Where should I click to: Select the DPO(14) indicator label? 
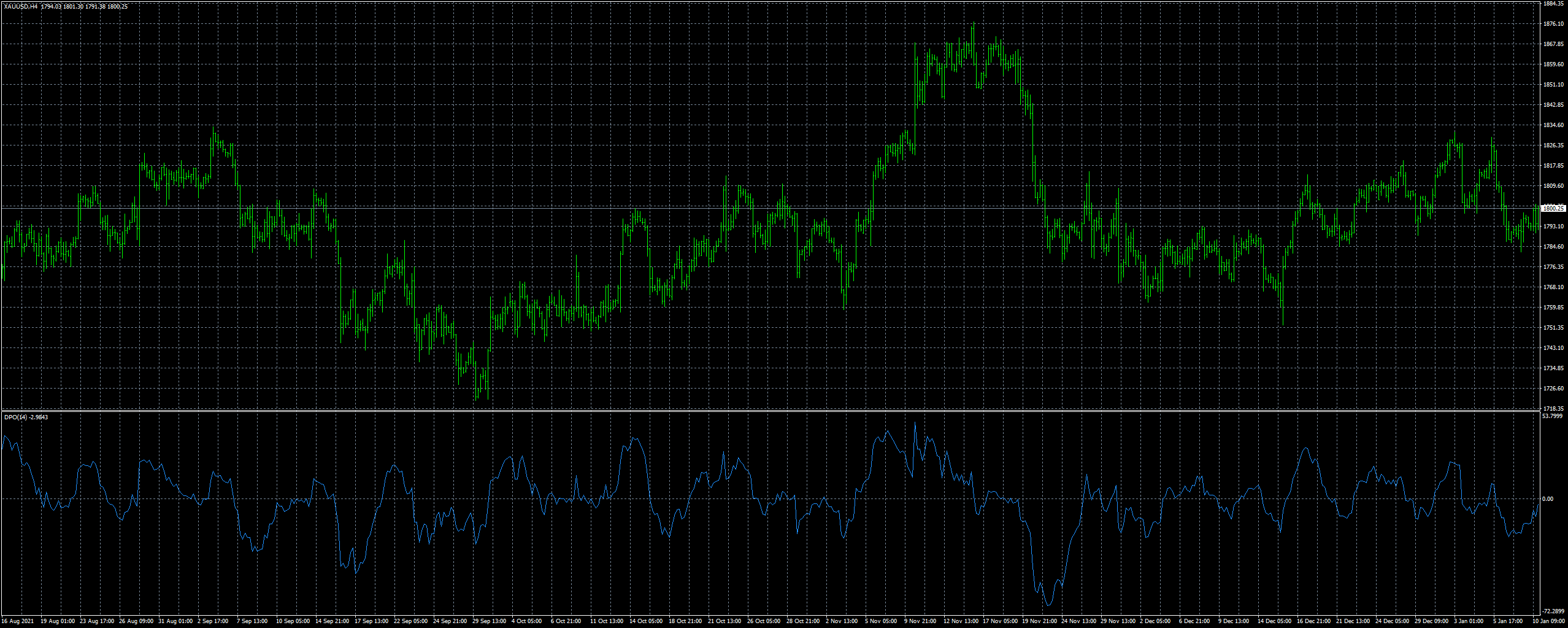pos(15,417)
